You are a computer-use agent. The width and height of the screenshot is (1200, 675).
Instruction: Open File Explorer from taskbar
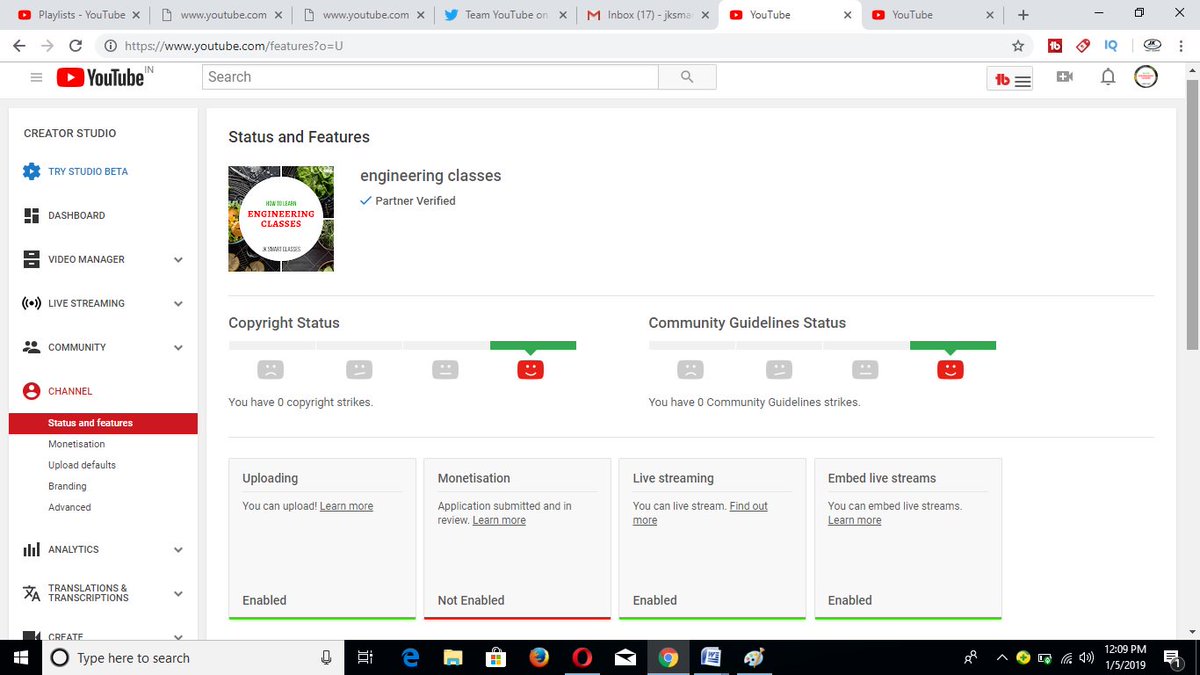pos(453,657)
